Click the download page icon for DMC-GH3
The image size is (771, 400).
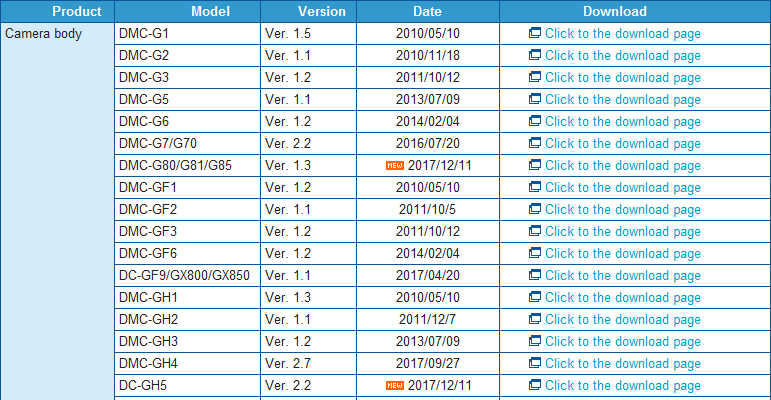click(x=534, y=340)
